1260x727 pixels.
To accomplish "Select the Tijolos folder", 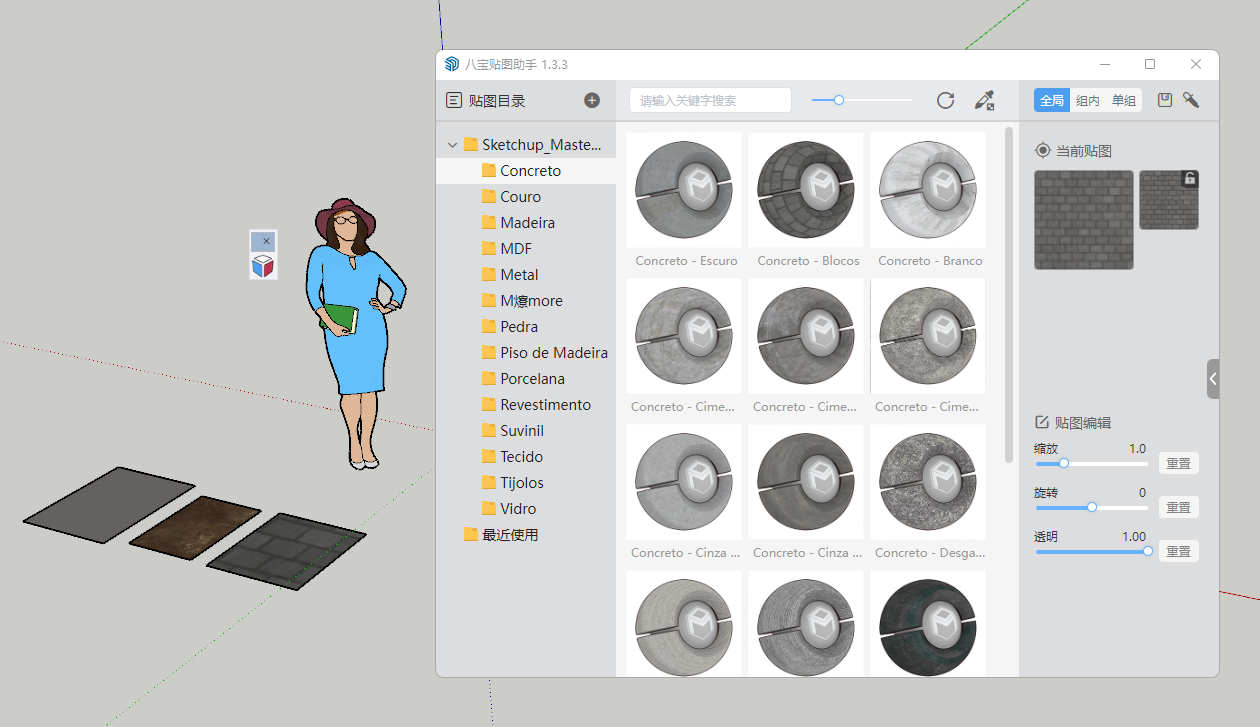I will (522, 483).
